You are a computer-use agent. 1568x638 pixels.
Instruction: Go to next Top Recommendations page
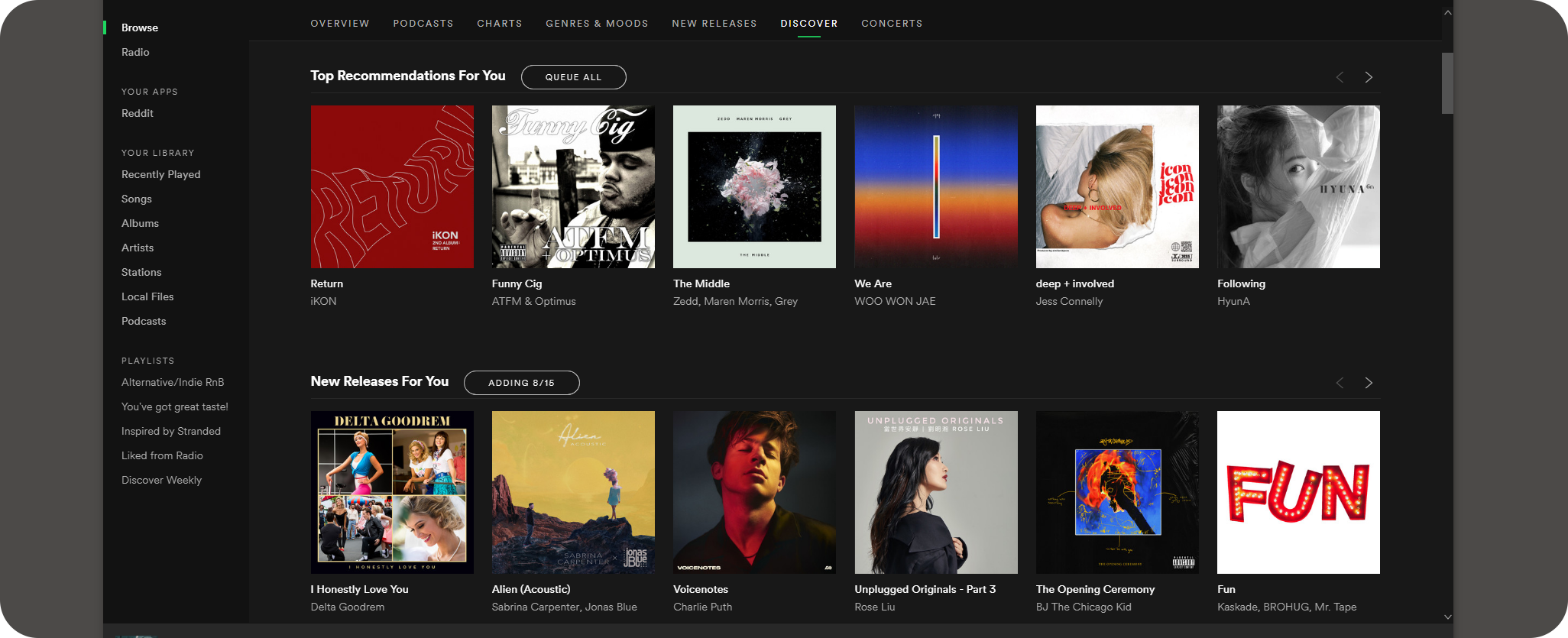click(x=1369, y=77)
